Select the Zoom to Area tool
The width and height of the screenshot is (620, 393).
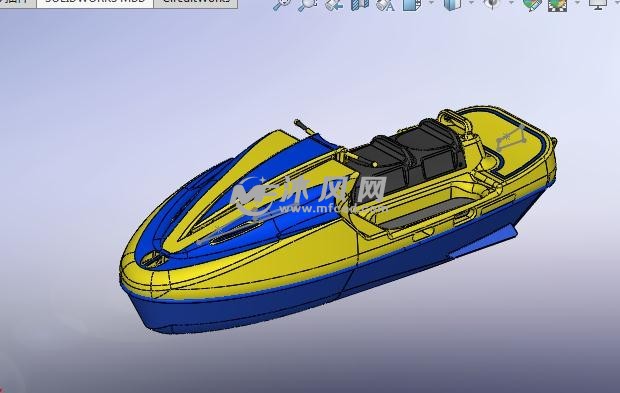pos(307,4)
